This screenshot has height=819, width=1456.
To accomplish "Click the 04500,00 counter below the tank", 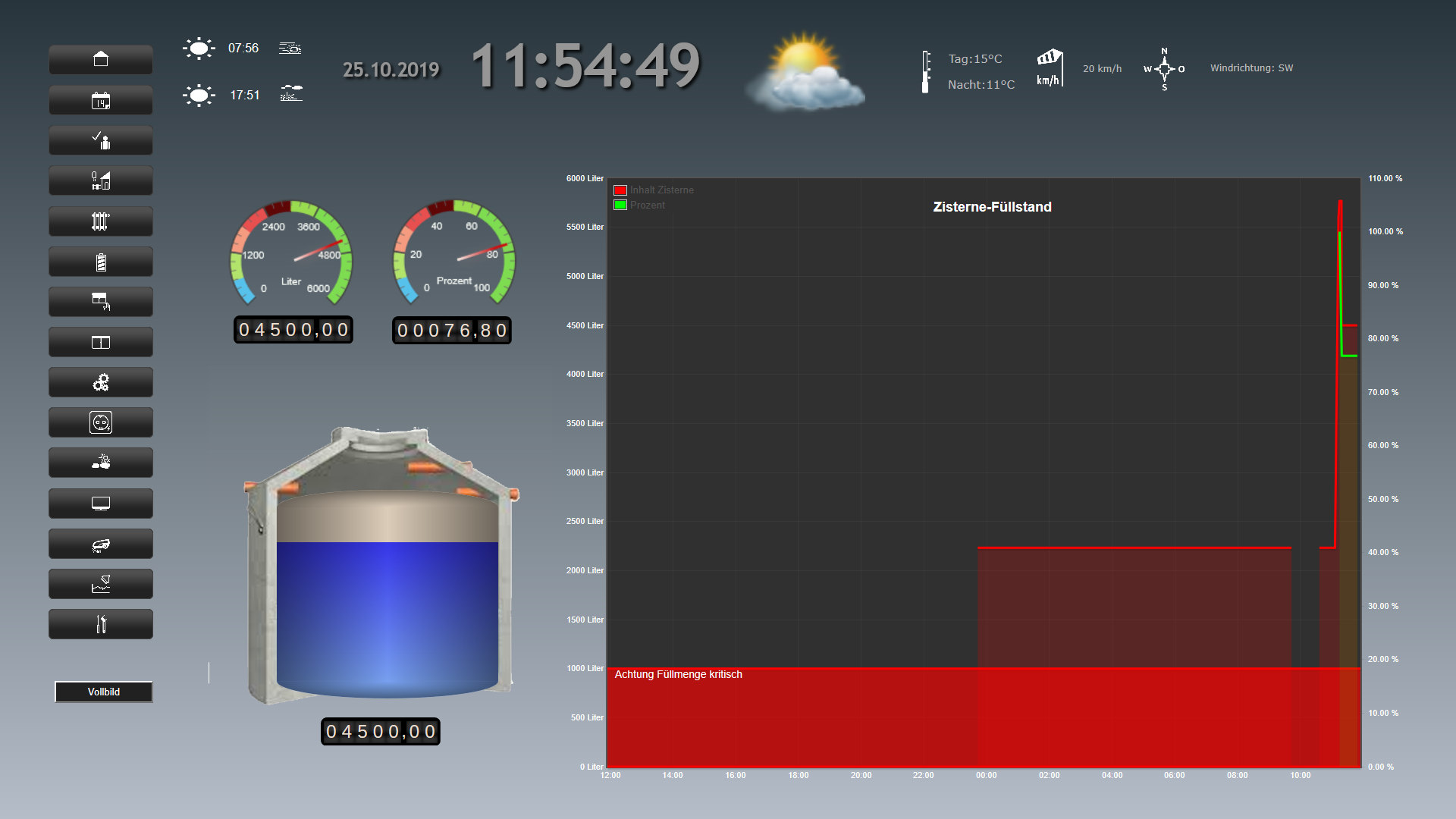I will [381, 732].
